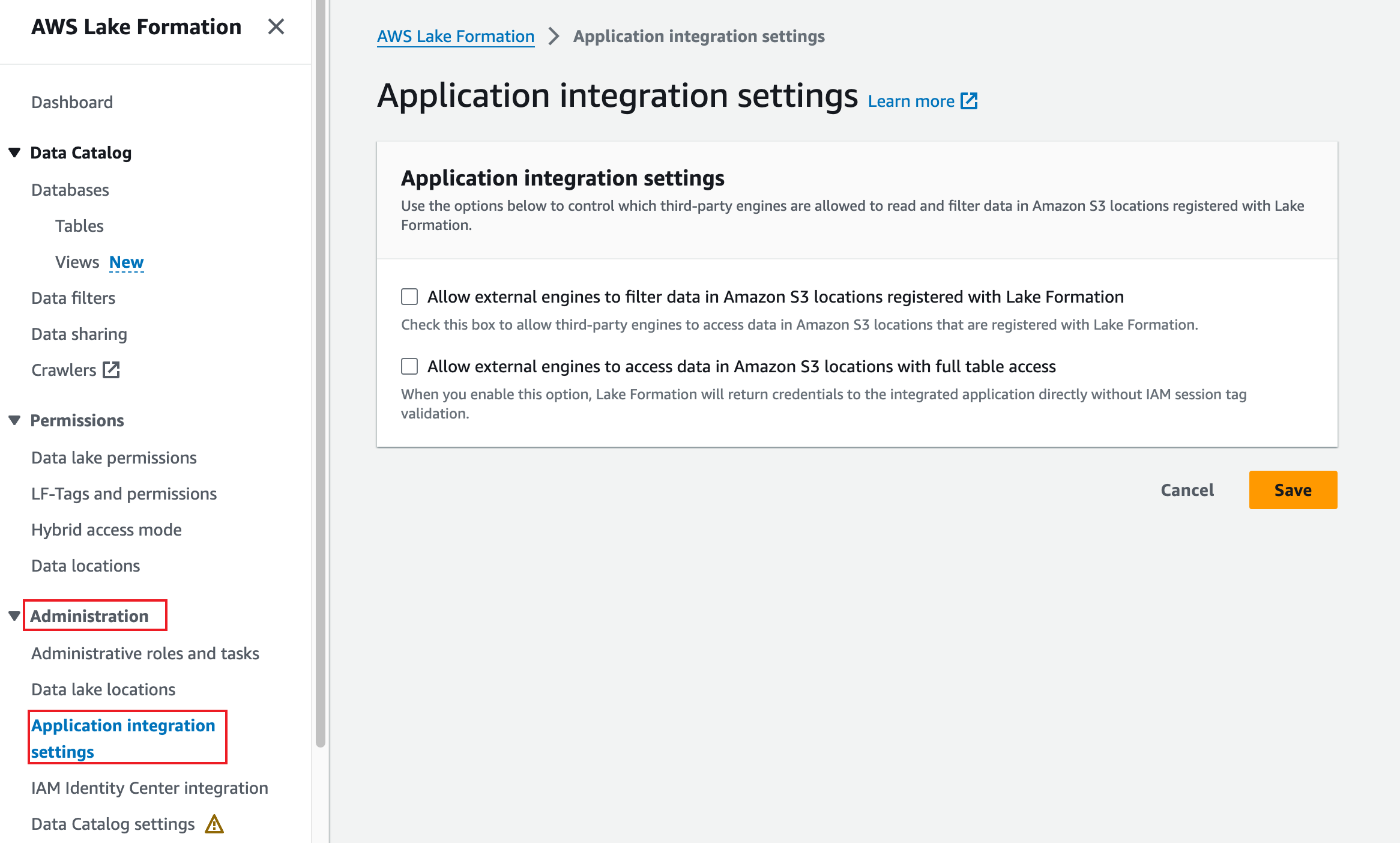Click the breadcrumb chevron separator

(554, 36)
